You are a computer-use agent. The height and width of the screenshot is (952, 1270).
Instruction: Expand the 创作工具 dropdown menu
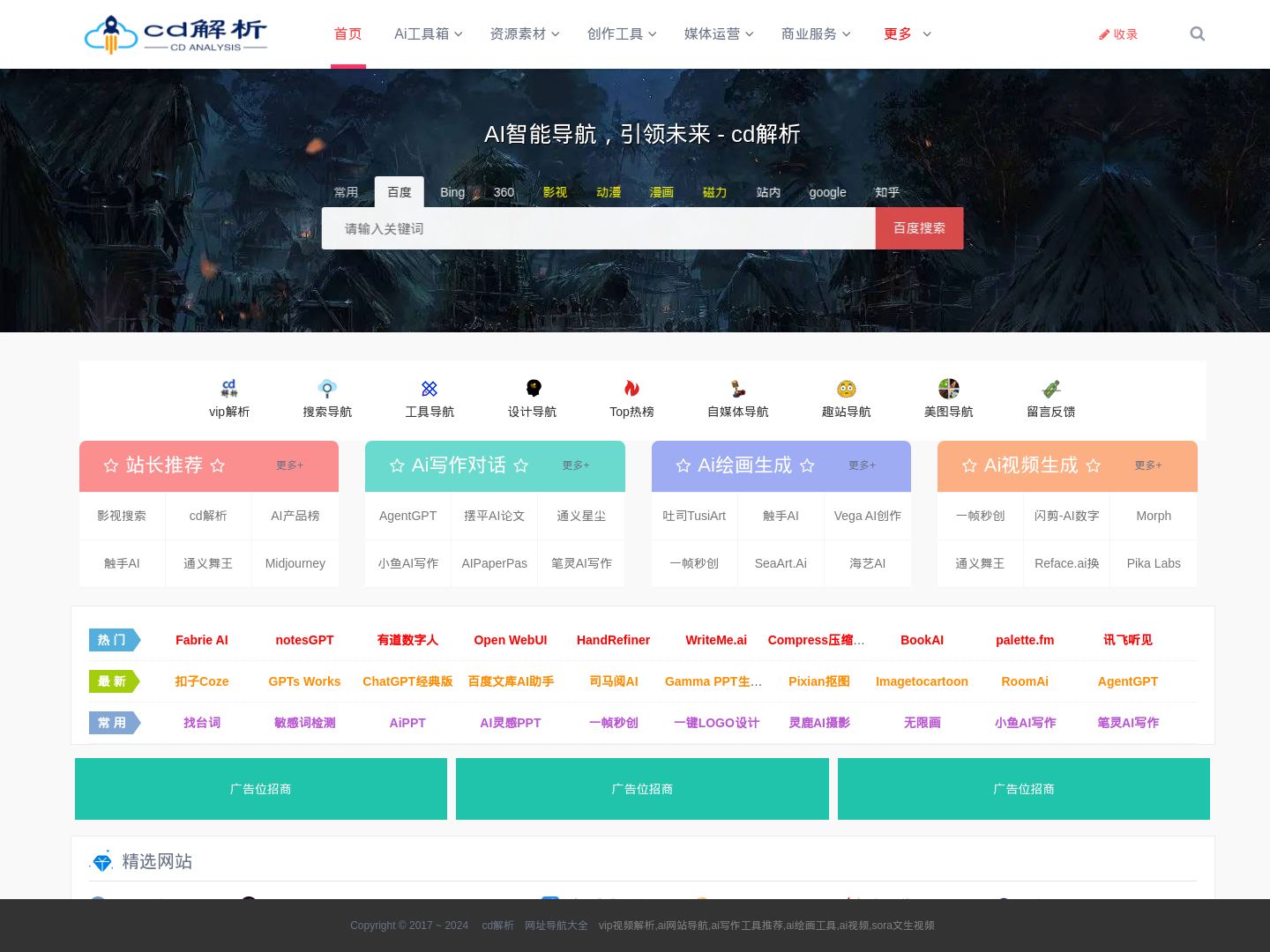(x=622, y=33)
